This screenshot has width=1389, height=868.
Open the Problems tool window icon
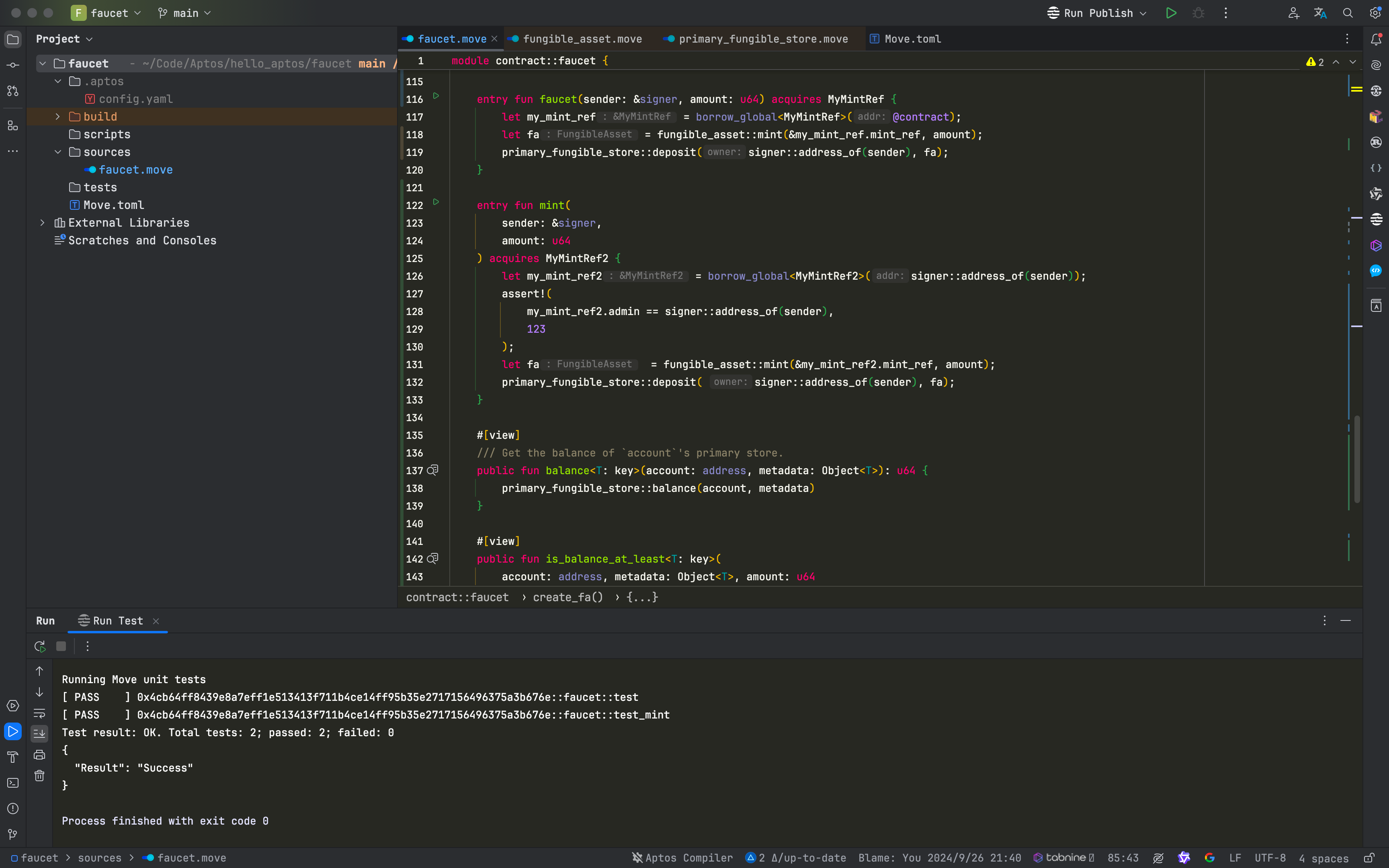(x=12, y=808)
